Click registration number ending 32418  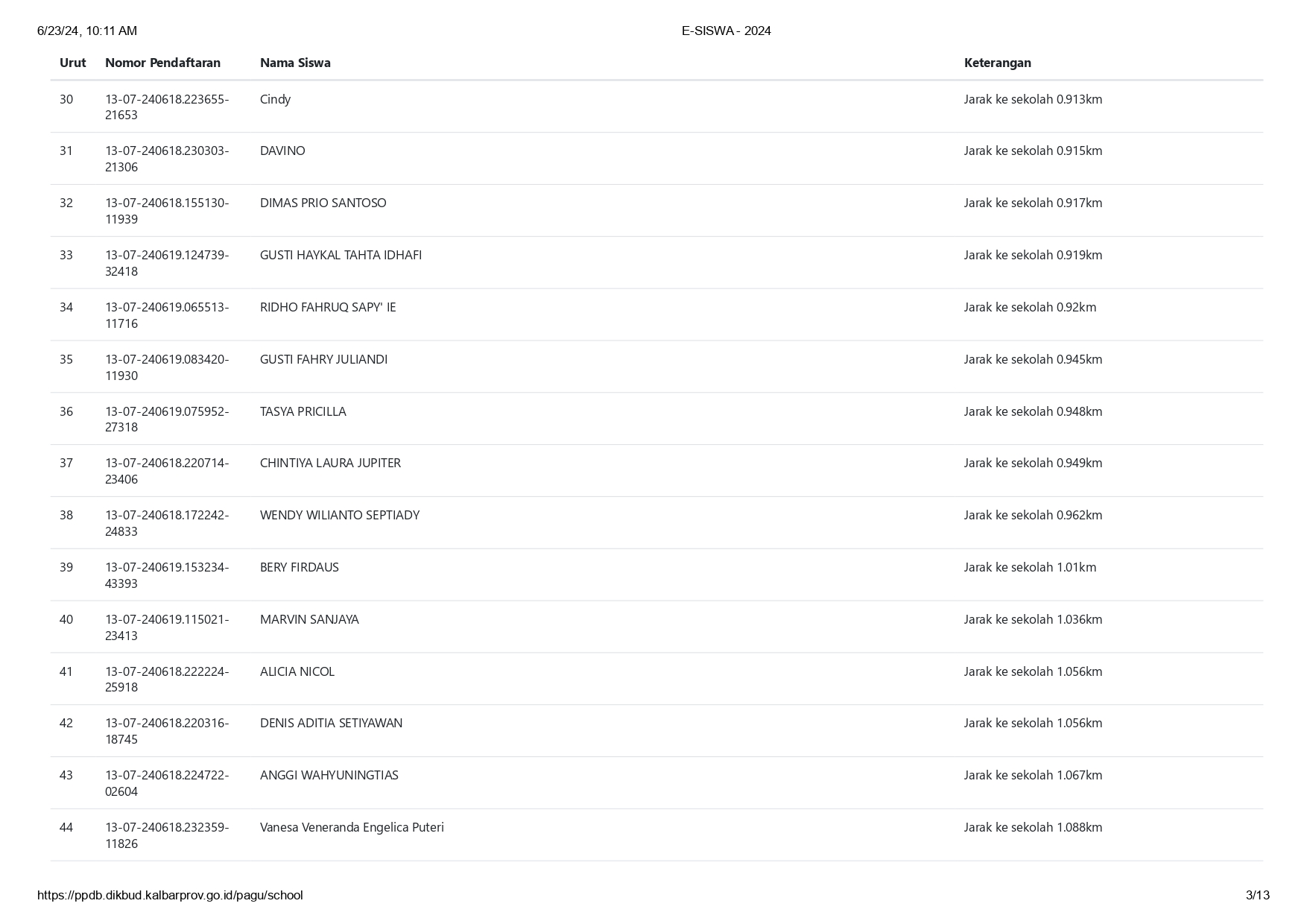pos(167,263)
